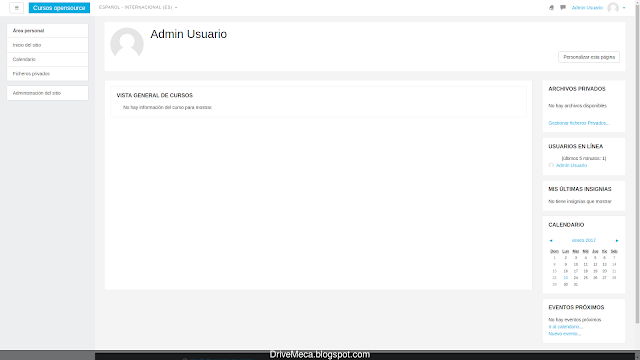
Task: Click the Mis últimas insignias block title
Action: [x=580, y=189]
